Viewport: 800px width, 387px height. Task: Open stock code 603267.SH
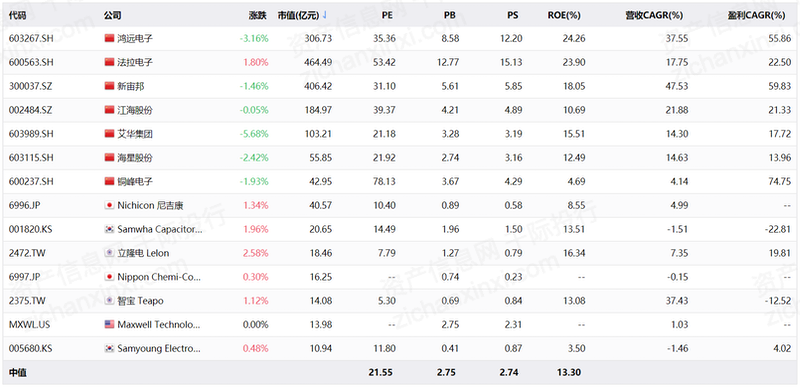coord(31,39)
